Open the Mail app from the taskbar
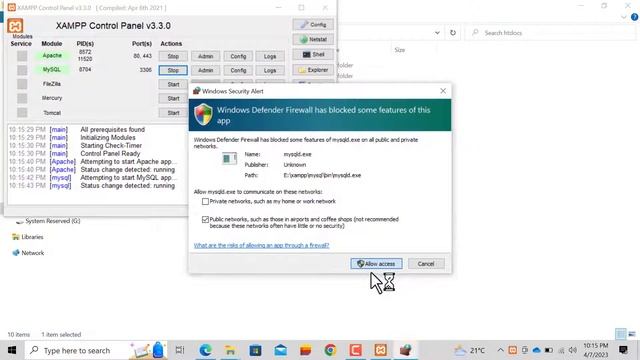Image resolution: width=640 pixels, height=360 pixels. (280, 350)
